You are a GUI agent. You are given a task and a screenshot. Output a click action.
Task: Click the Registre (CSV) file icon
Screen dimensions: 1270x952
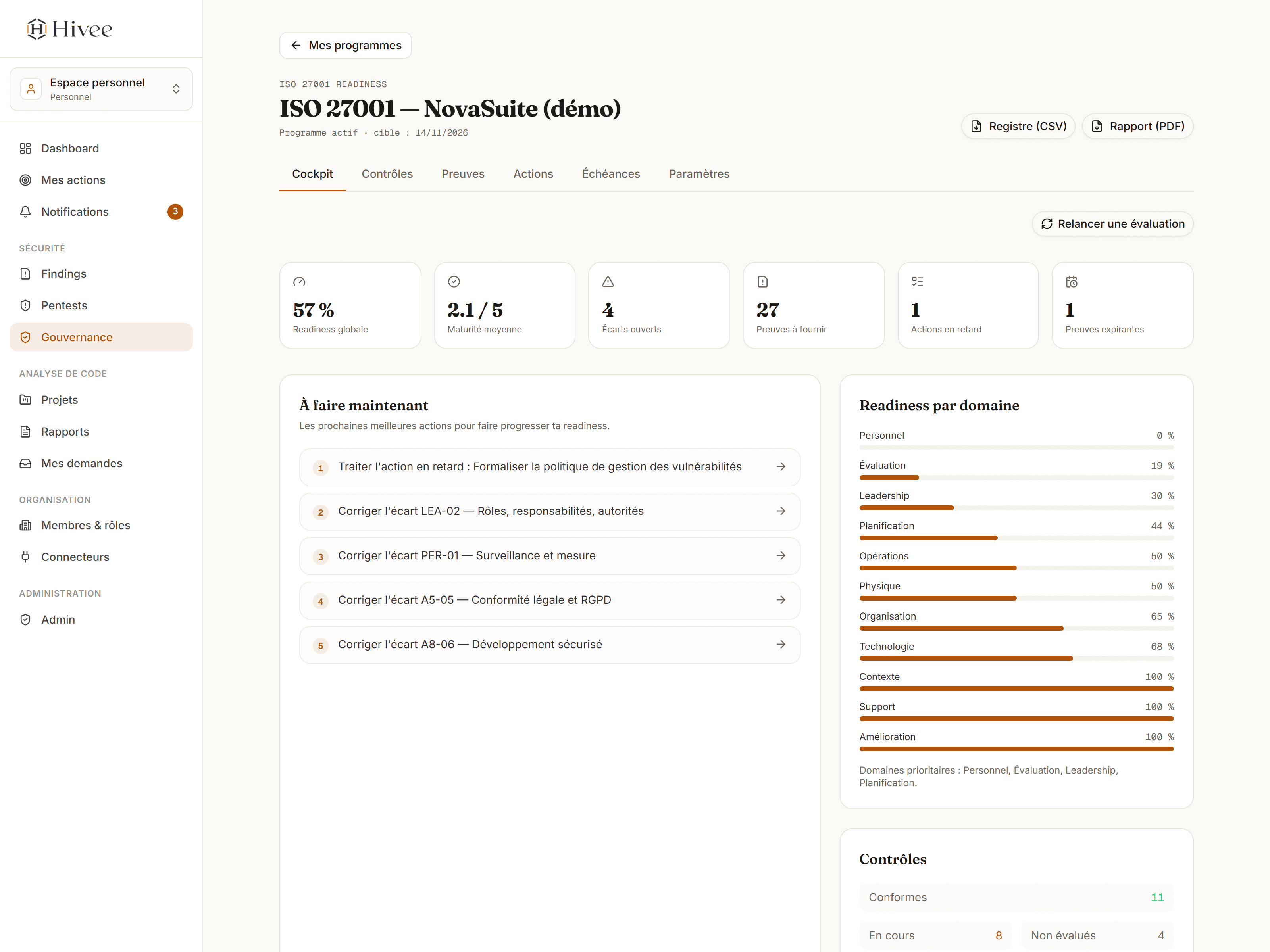[x=976, y=126]
